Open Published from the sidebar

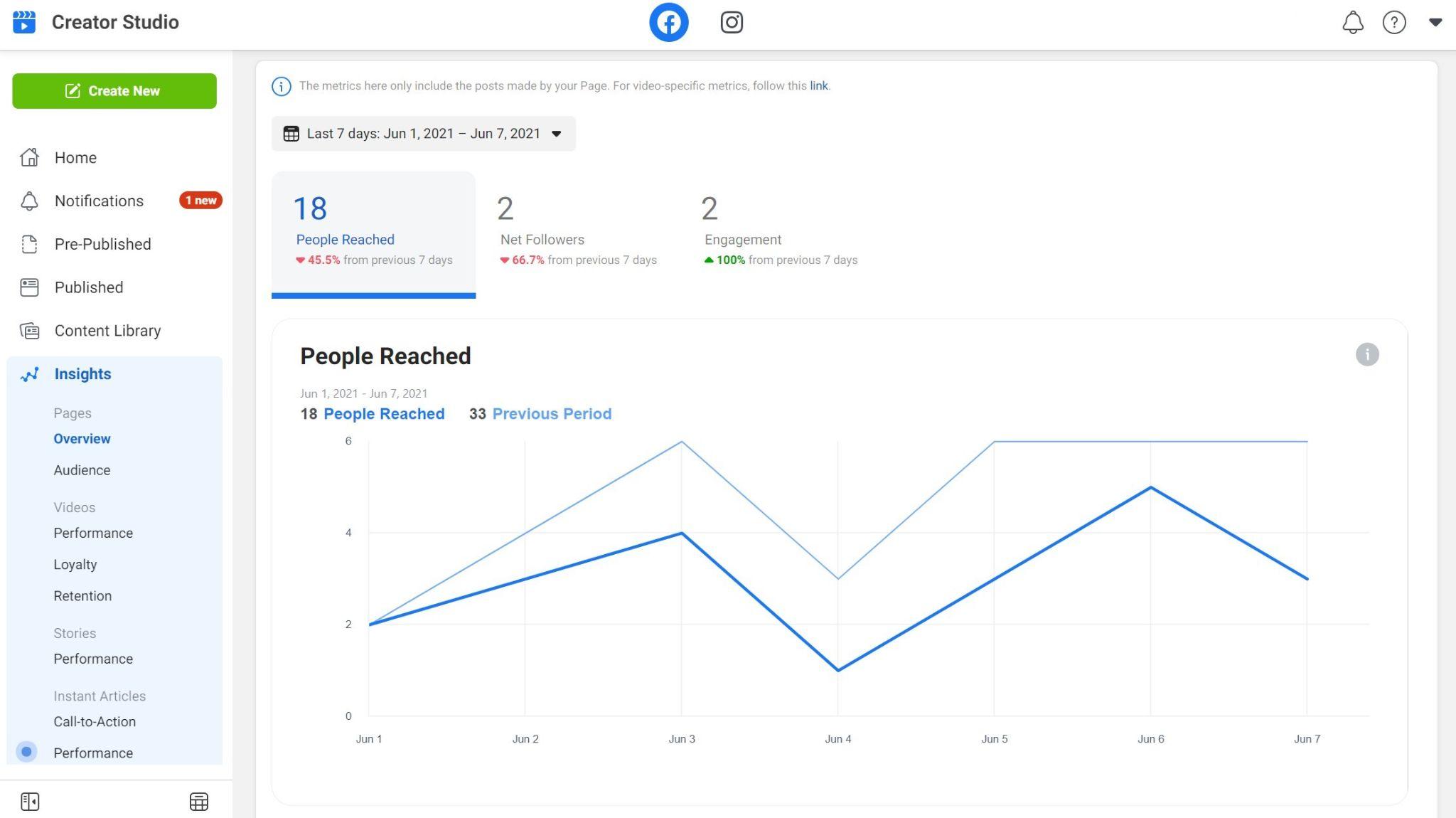tap(88, 287)
